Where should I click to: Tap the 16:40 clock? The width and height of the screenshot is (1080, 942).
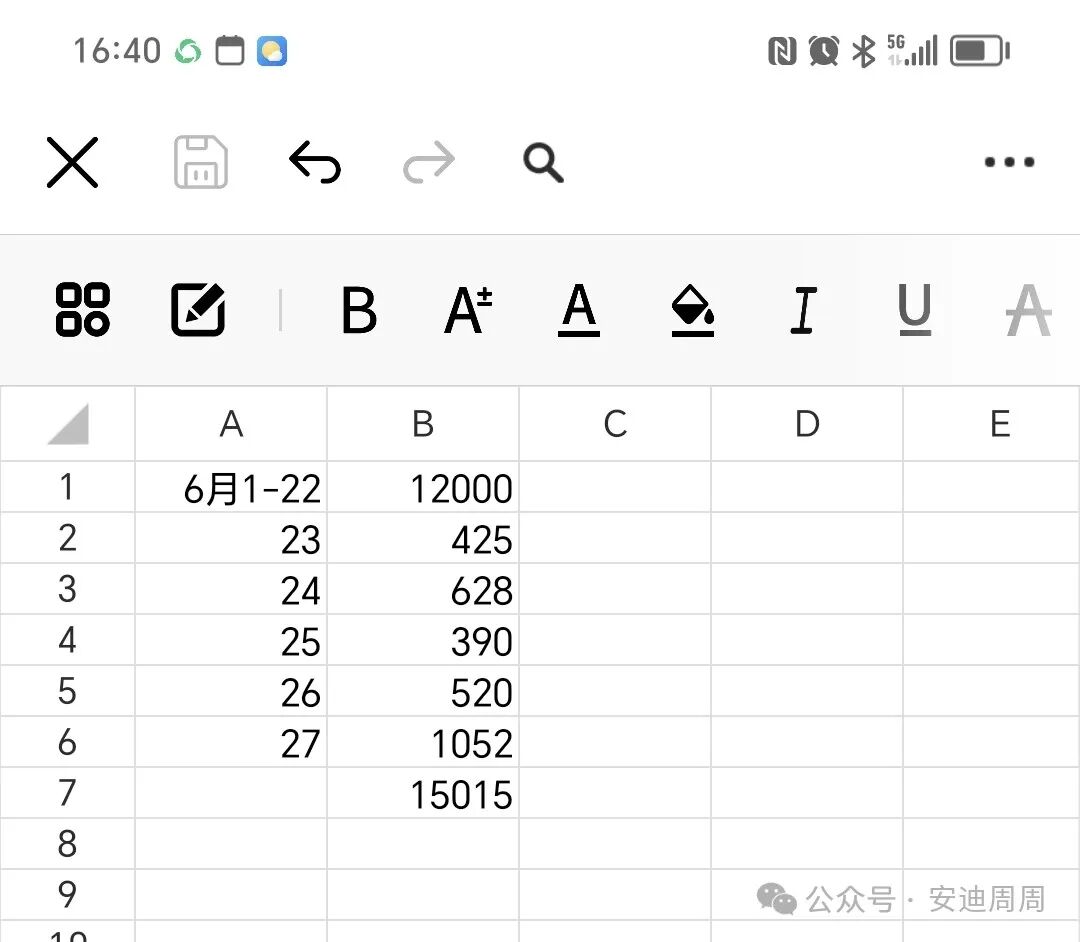coord(117,51)
